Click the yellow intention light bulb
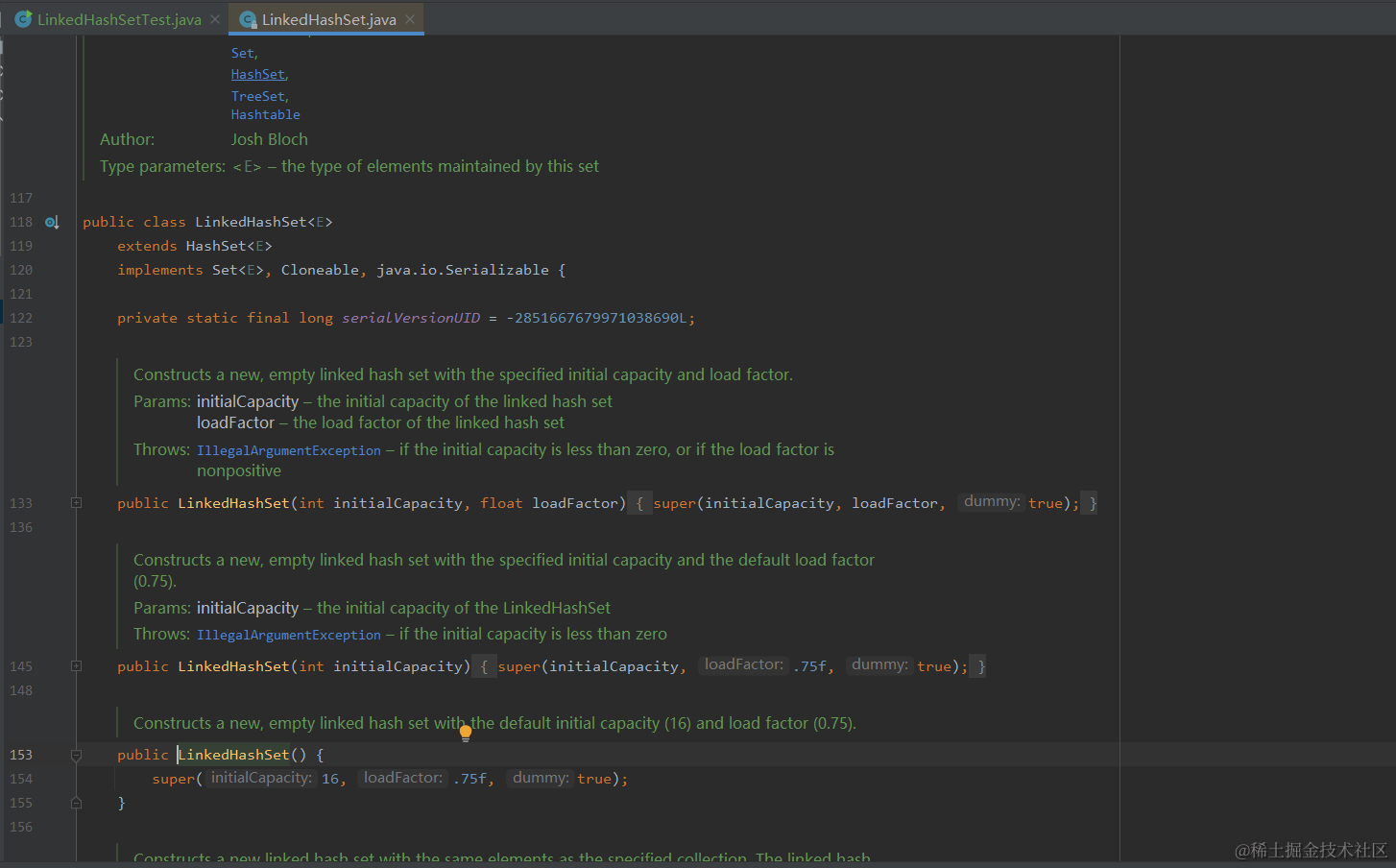The image size is (1396, 868). [x=466, y=734]
